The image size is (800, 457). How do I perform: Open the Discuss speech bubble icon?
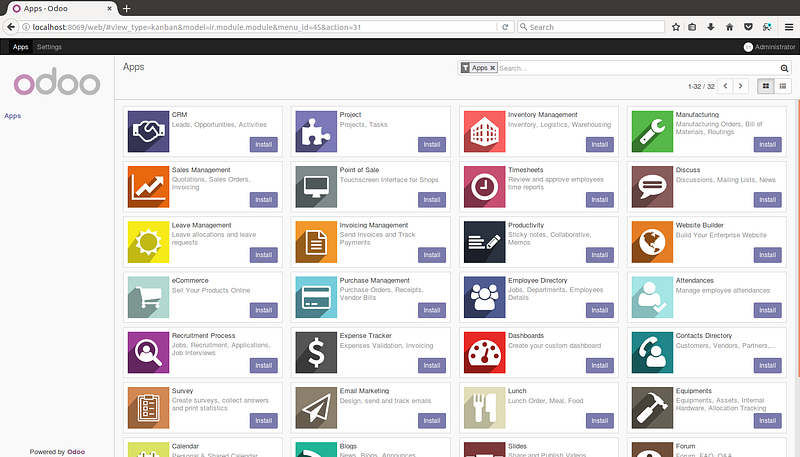(652, 187)
